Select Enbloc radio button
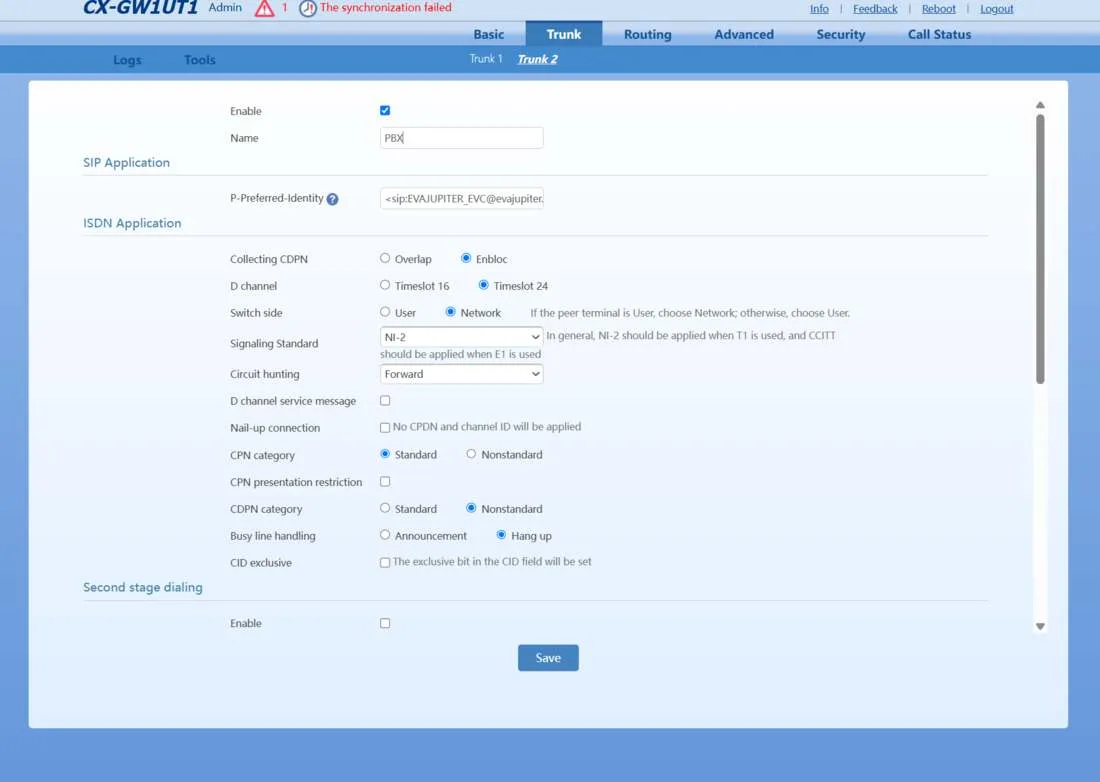This screenshot has height=782, width=1100. [466, 258]
